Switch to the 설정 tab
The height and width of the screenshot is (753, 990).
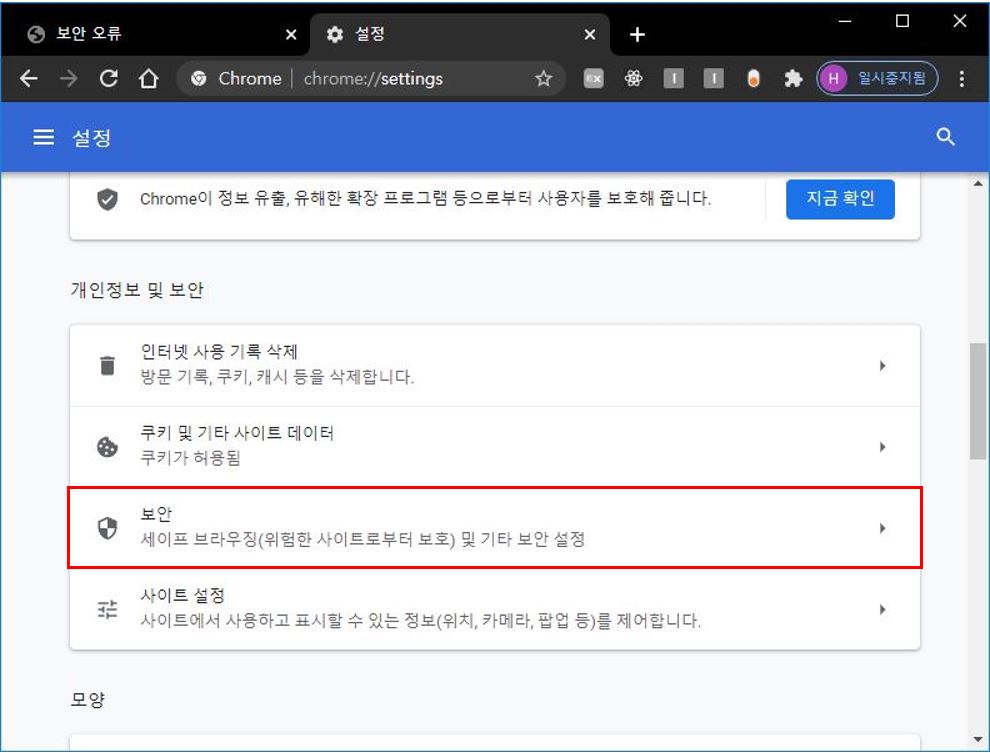[x=460, y=34]
